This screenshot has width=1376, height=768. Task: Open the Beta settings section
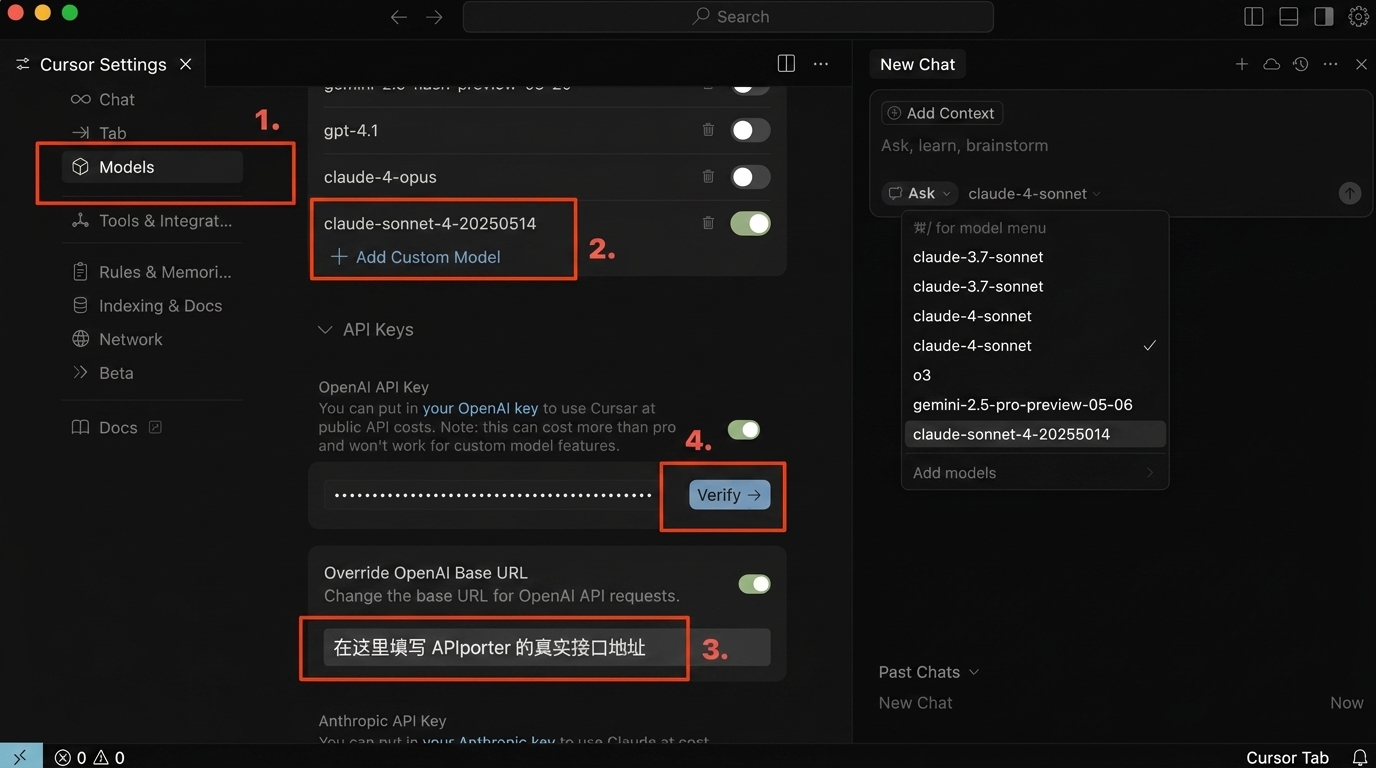(117, 372)
